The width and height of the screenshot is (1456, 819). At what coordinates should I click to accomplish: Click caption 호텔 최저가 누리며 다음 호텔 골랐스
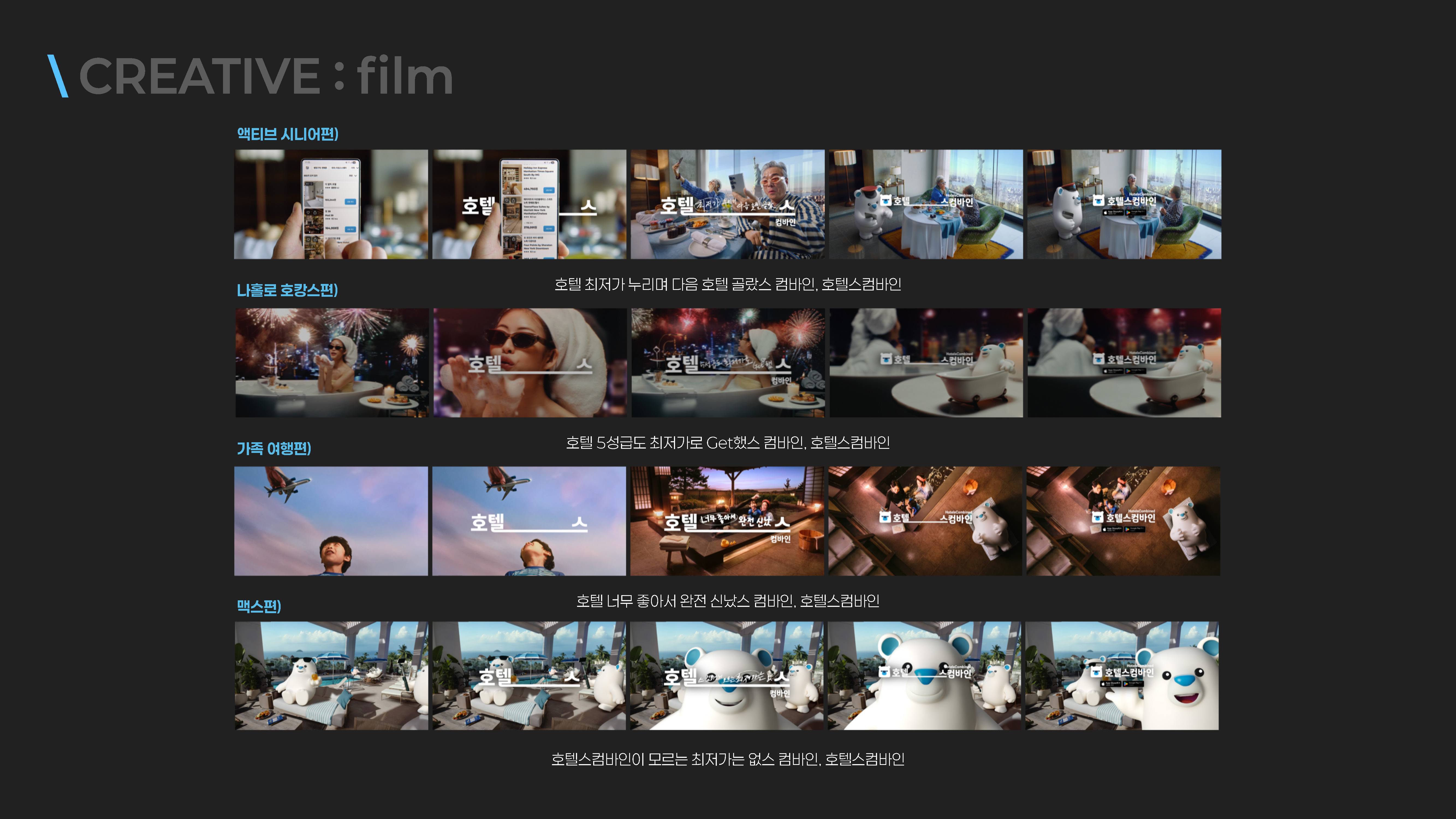727,284
